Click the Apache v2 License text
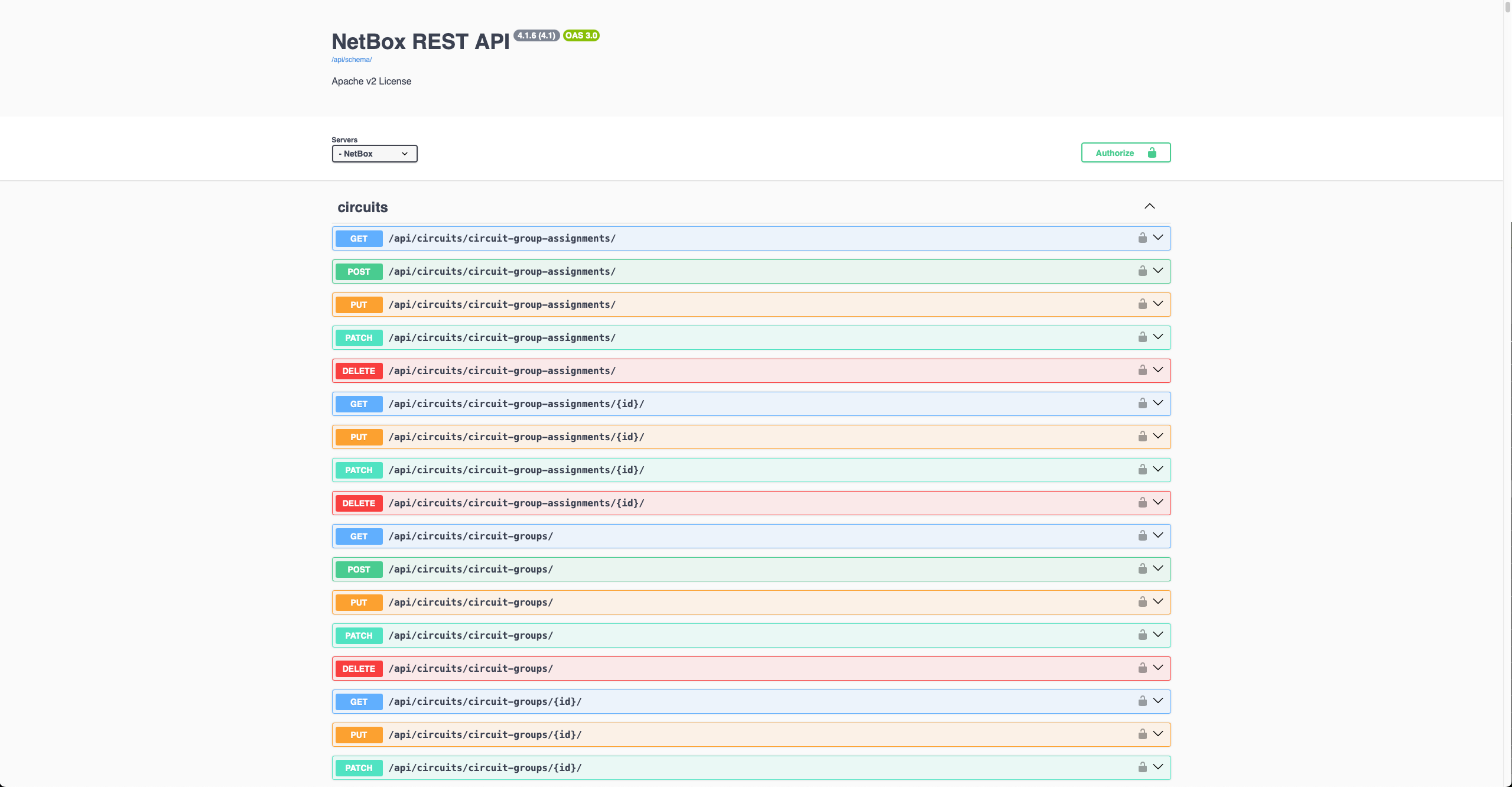This screenshot has width=1512, height=787. (371, 81)
